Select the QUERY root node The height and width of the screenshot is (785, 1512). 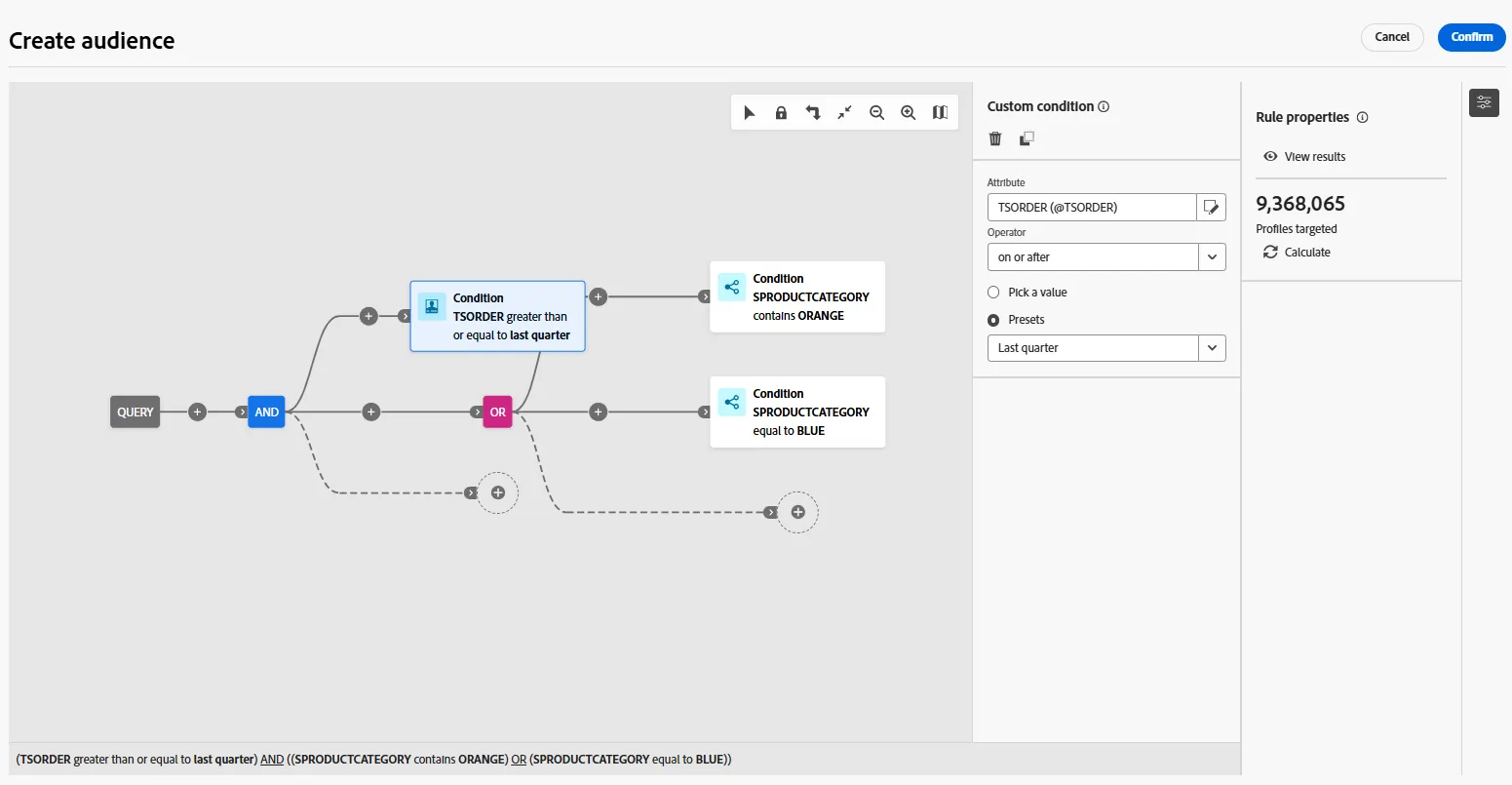[136, 412]
